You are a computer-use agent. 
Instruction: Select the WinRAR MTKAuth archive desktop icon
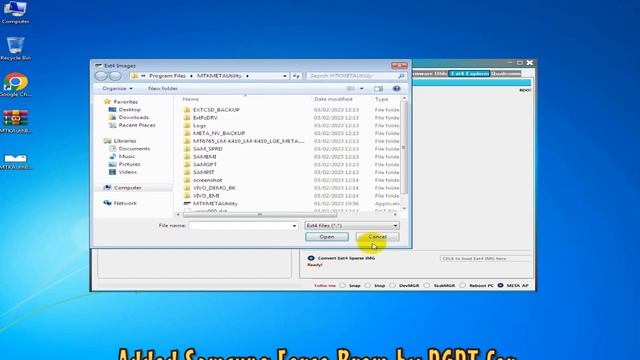coord(16,121)
